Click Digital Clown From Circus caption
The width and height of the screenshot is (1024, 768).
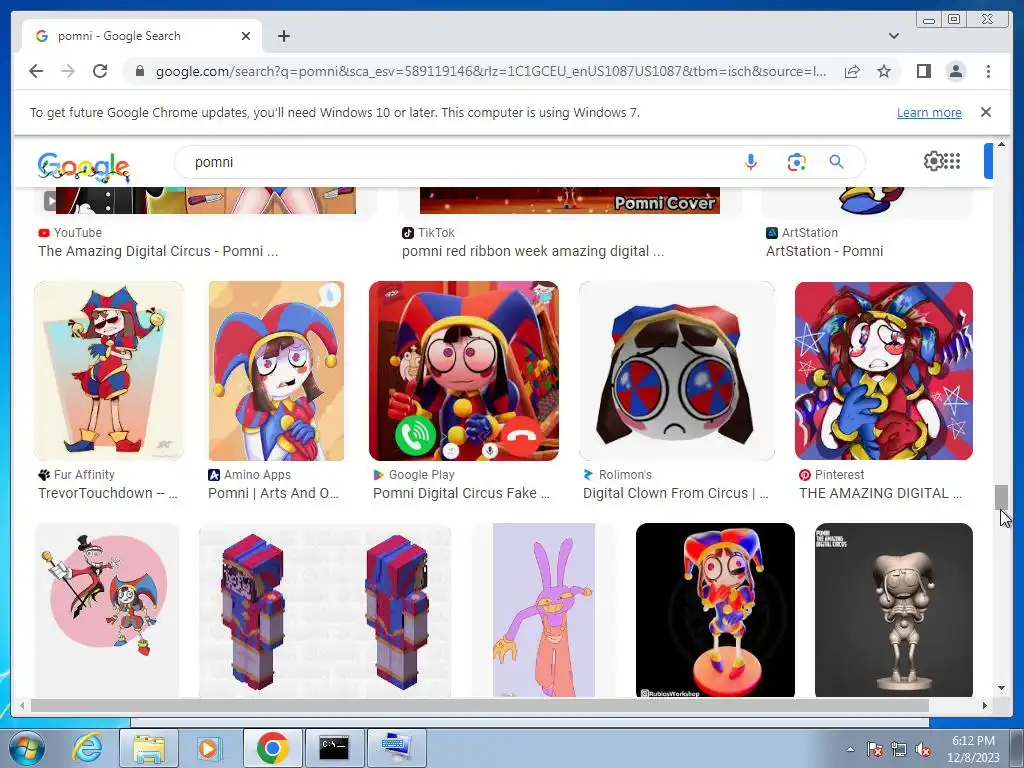(x=675, y=493)
